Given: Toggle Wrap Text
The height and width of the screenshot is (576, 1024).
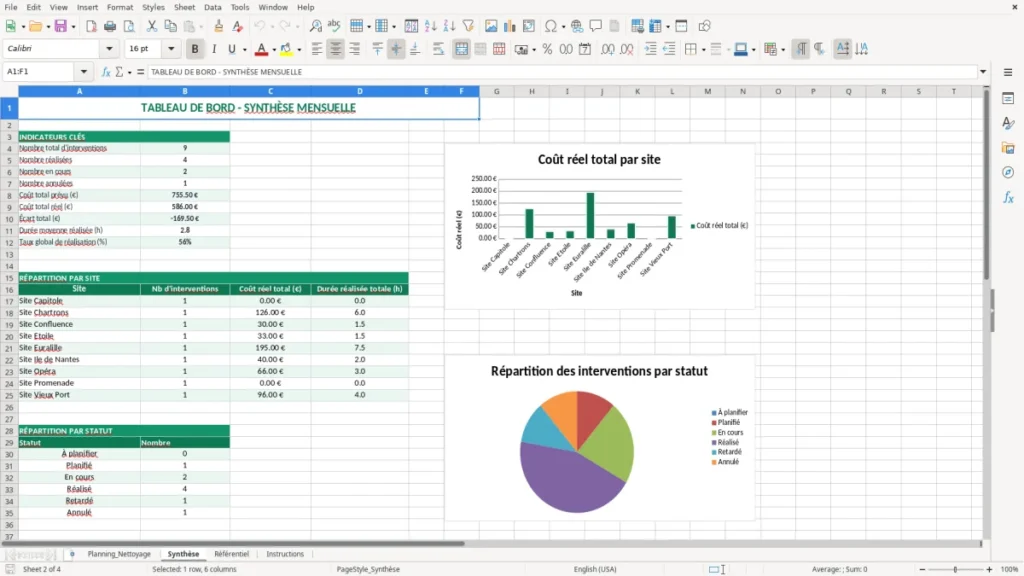Looking at the screenshot, I should pos(438,49).
